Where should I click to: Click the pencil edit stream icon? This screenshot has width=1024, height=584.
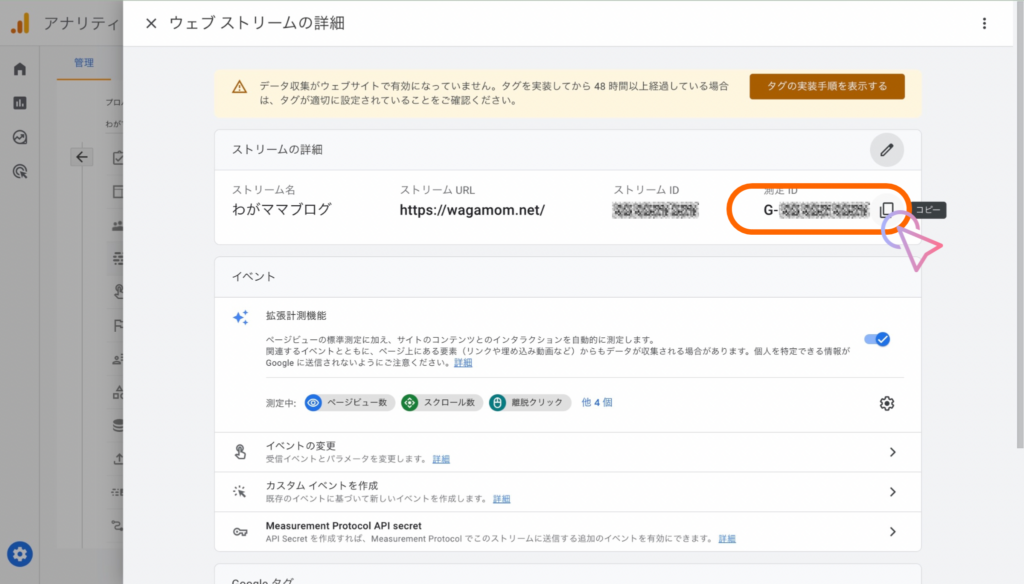[x=886, y=150]
